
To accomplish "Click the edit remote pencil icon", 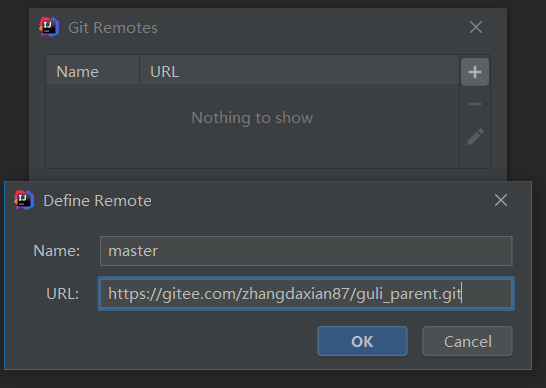I will pyautogui.click(x=475, y=136).
